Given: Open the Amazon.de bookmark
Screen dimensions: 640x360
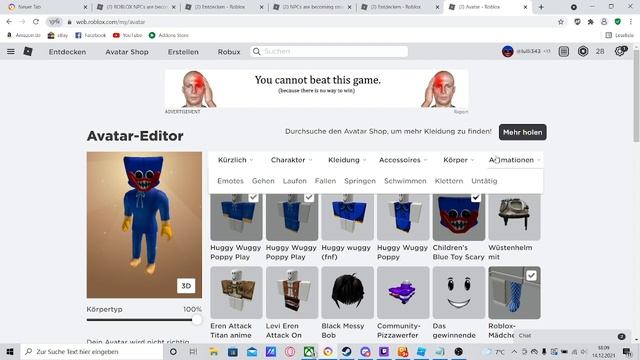Looking at the screenshot, I should [x=24, y=36].
